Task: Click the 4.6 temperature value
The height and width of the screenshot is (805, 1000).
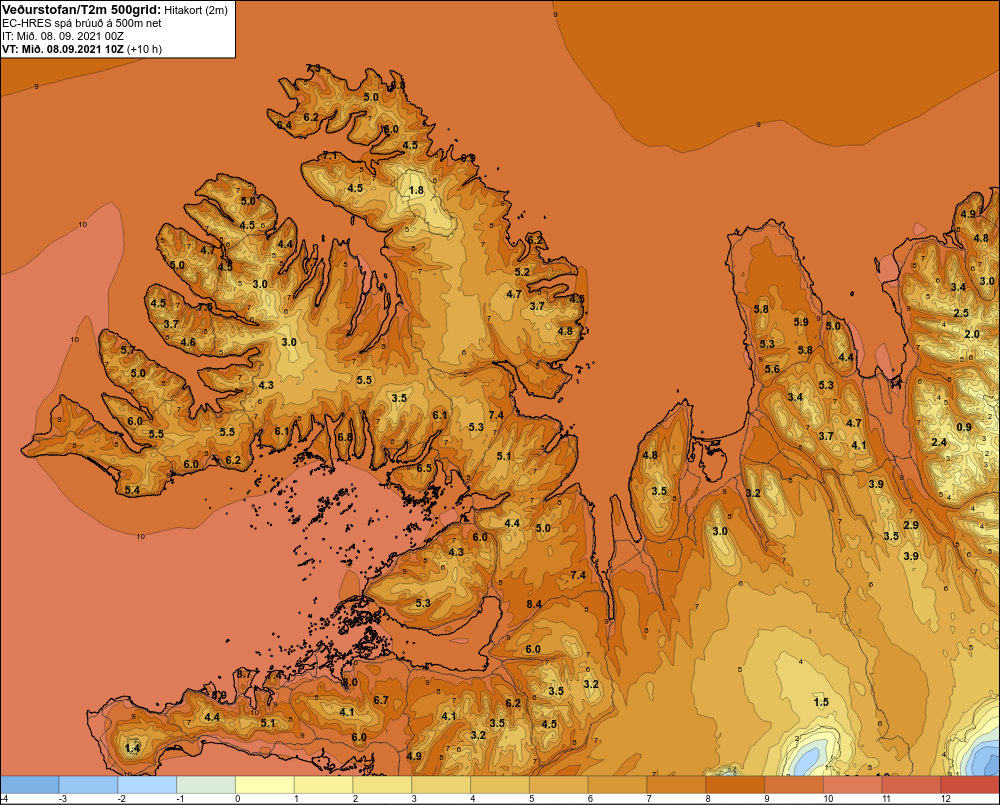Action: 188,342
